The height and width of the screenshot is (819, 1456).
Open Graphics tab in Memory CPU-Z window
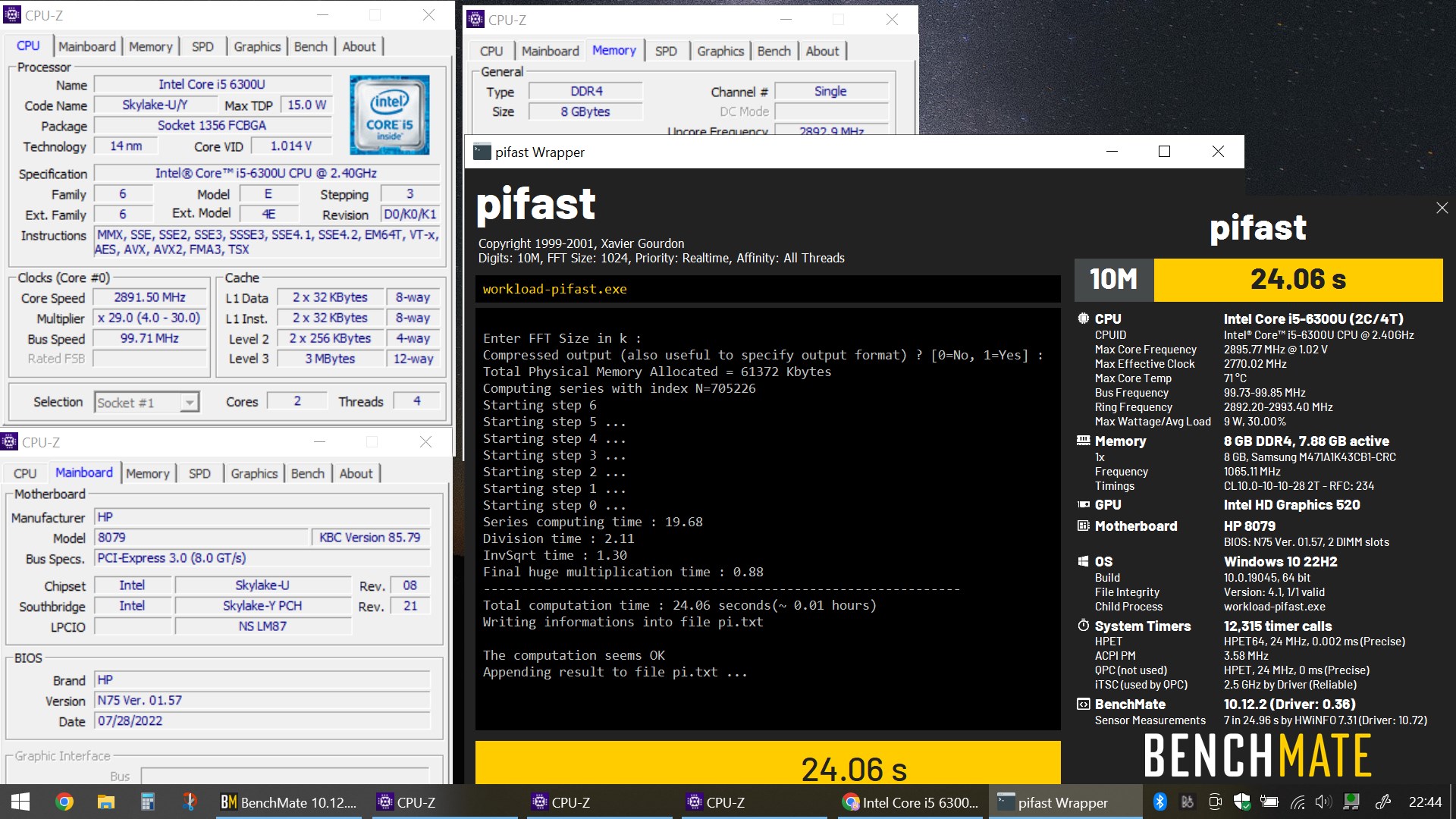pos(720,51)
